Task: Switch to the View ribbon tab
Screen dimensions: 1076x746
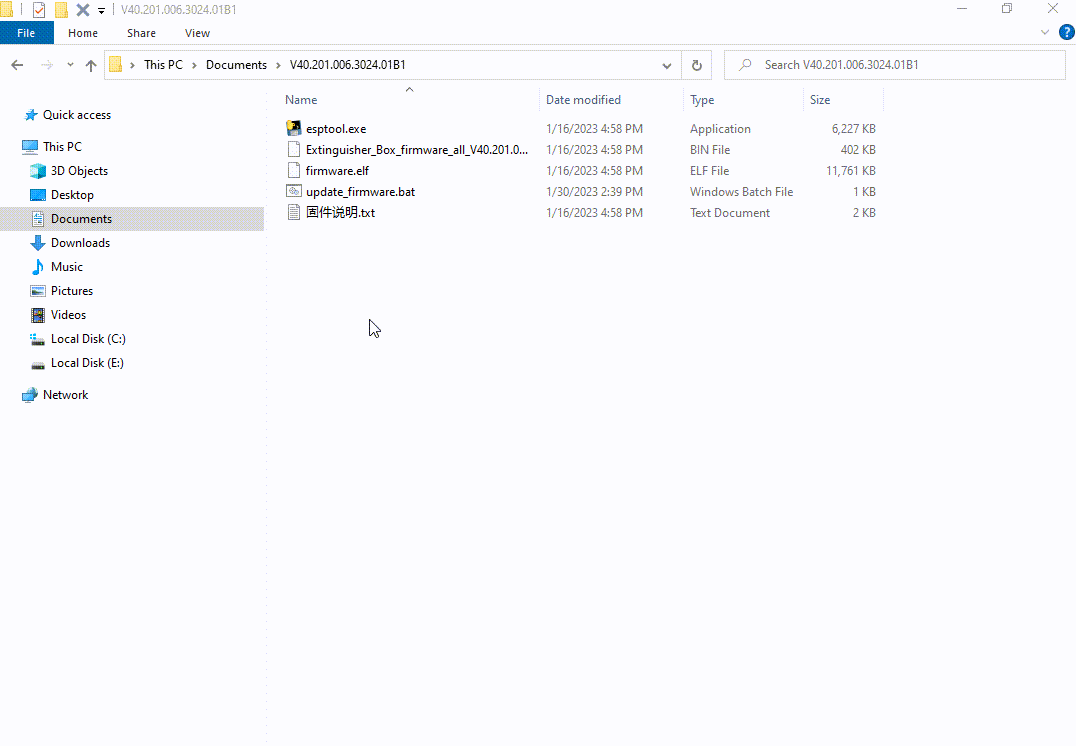Action: [x=197, y=33]
